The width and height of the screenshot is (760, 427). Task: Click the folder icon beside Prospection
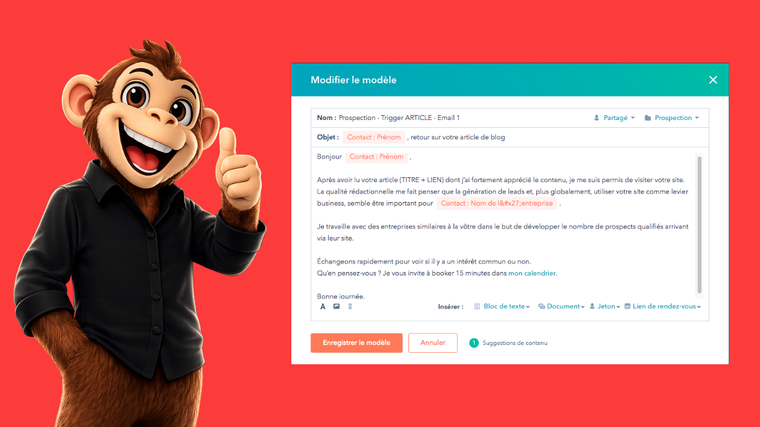(648, 118)
